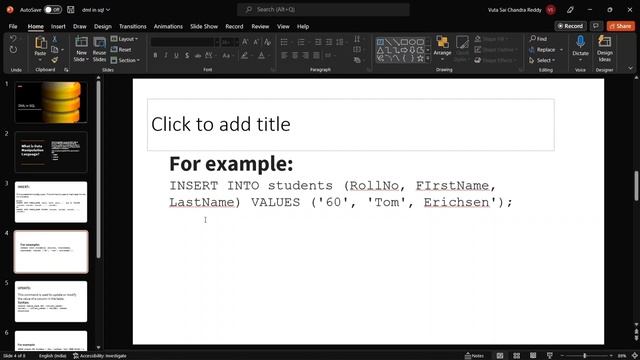The width and height of the screenshot is (640, 360).
Task: Open the Layout dropdown
Action: click(124, 39)
